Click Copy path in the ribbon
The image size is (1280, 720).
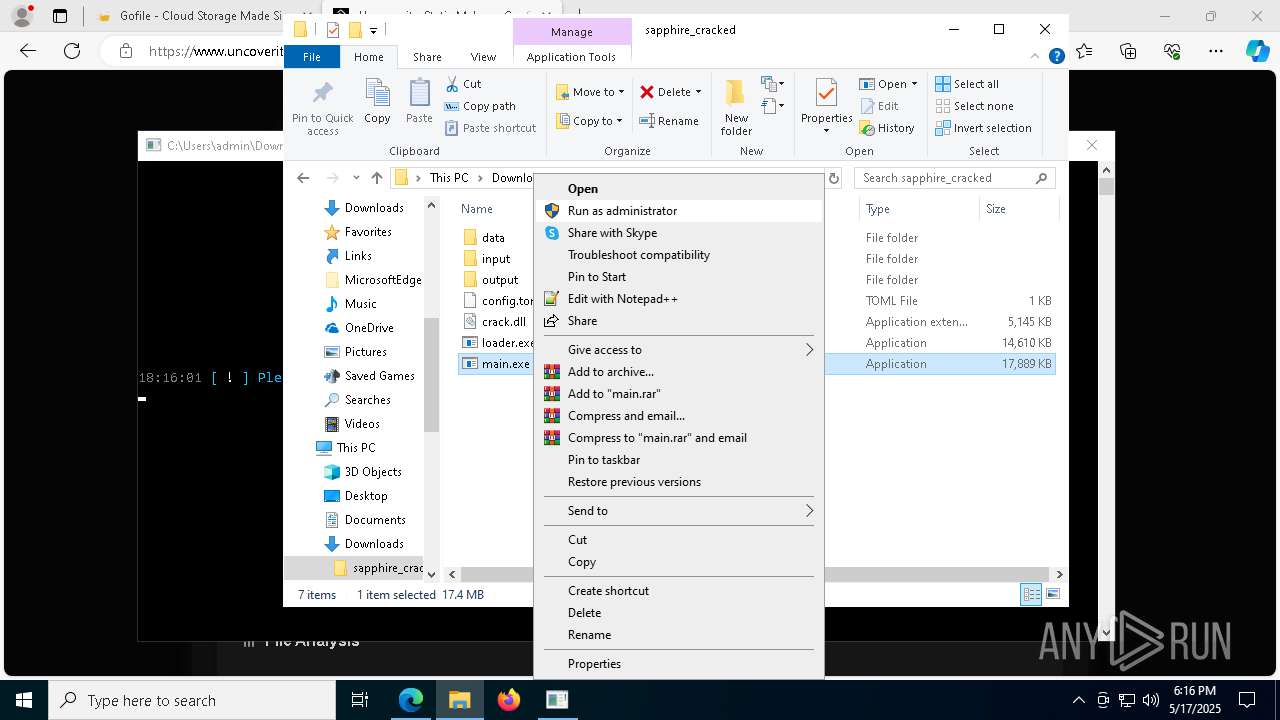pos(480,106)
